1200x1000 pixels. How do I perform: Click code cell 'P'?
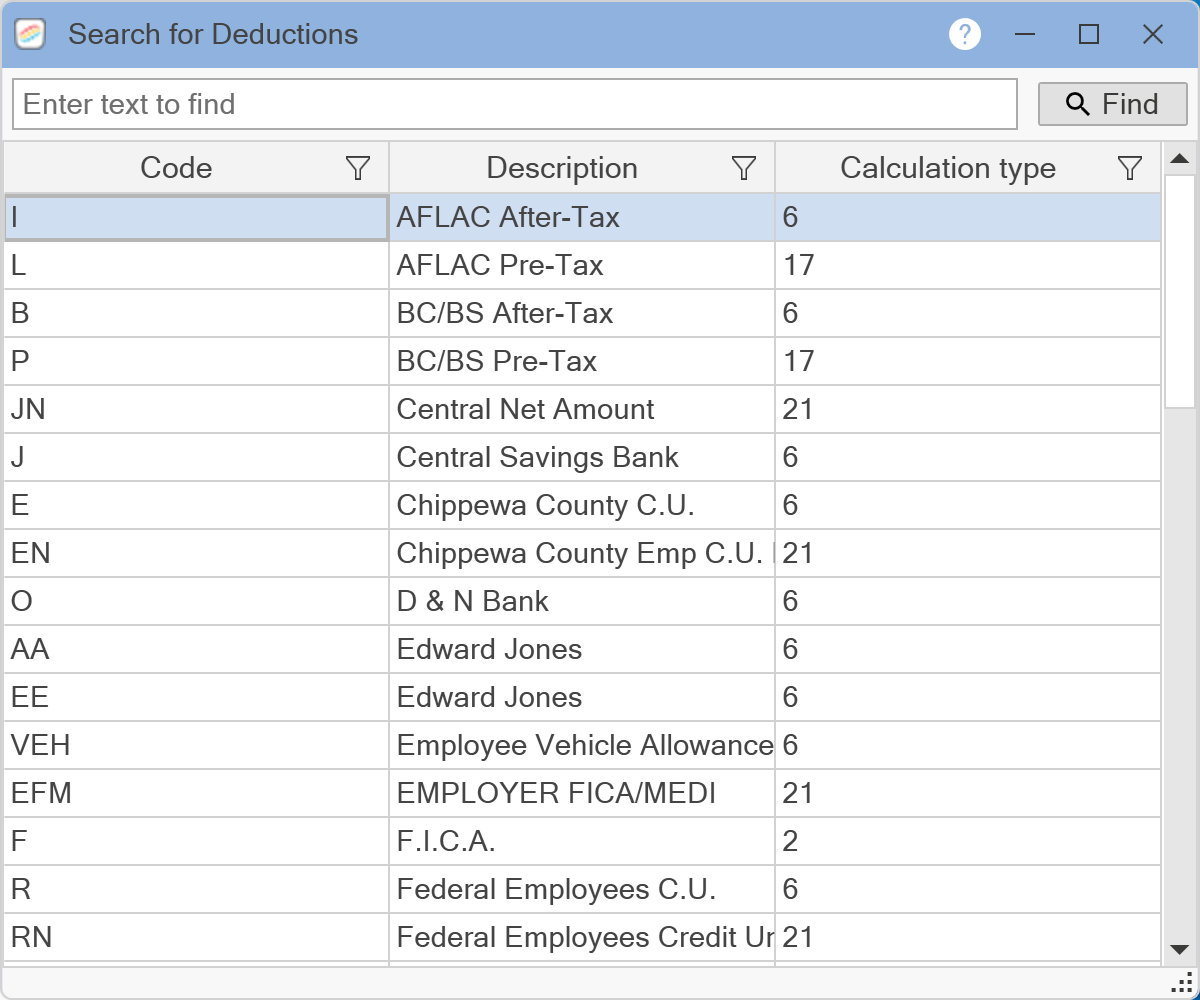click(x=196, y=361)
